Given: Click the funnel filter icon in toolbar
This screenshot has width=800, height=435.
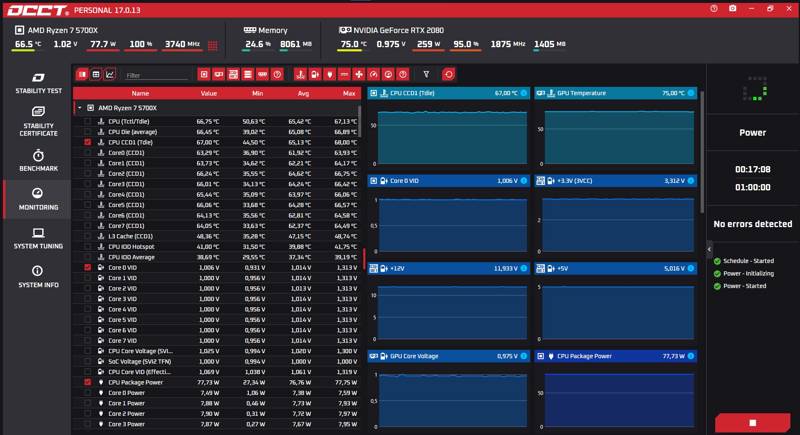Looking at the screenshot, I should 426,74.
